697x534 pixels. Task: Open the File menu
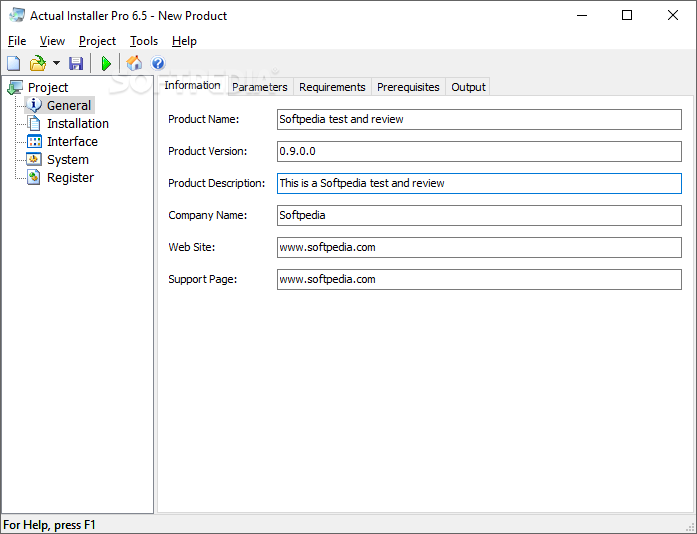[17, 41]
